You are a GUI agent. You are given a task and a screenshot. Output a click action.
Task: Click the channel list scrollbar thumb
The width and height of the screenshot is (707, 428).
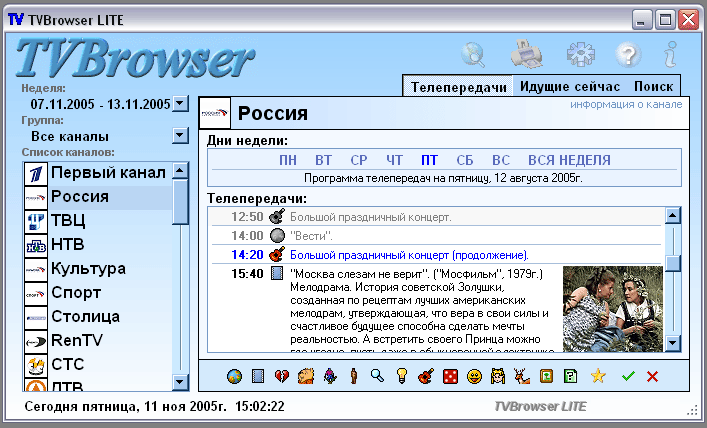tap(180, 202)
